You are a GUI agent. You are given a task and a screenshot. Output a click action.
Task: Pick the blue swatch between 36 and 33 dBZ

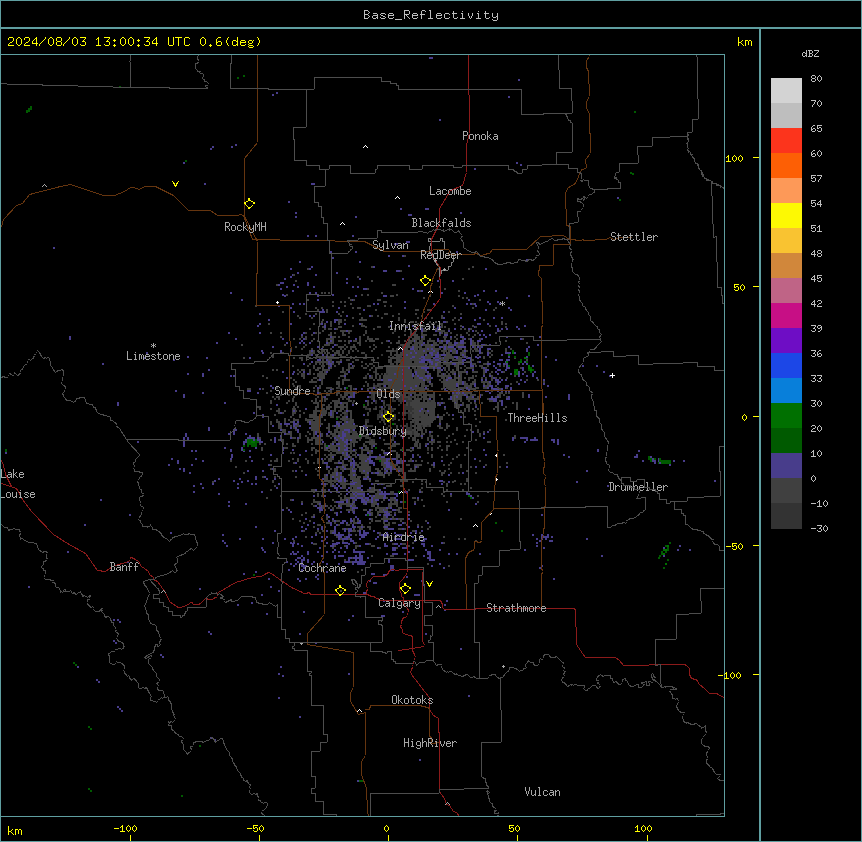click(786, 365)
